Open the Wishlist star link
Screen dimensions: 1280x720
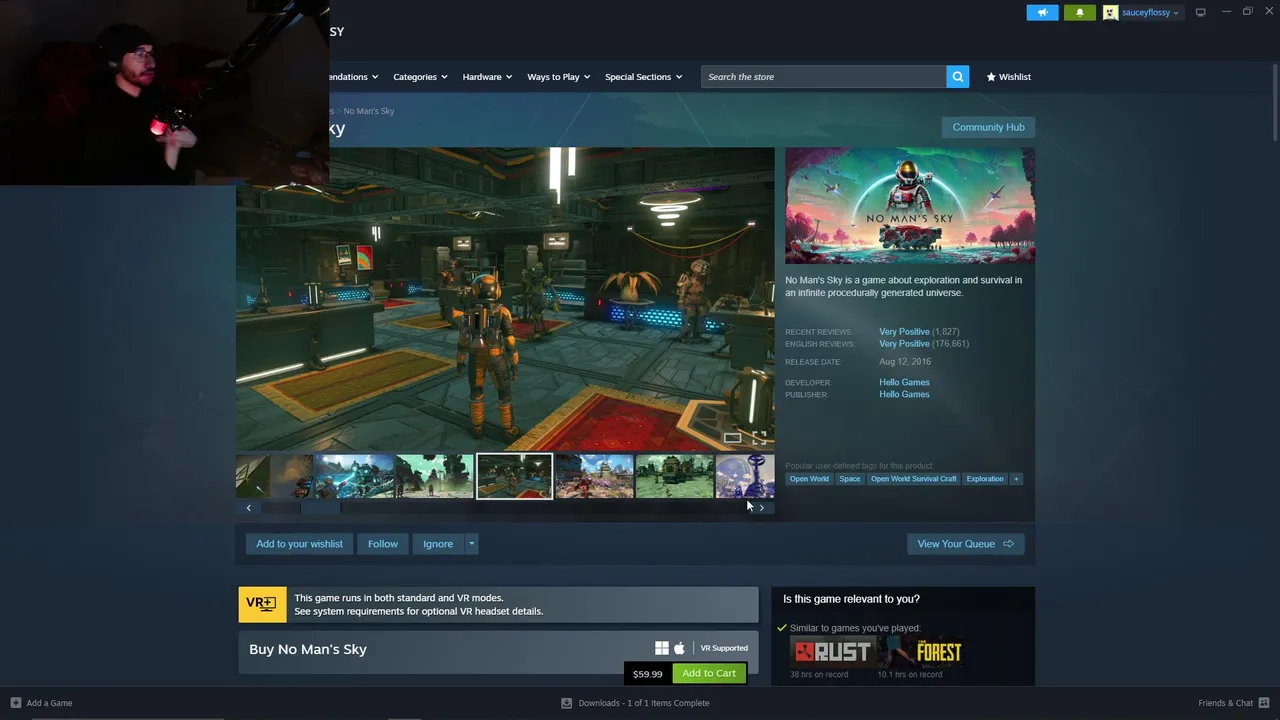[1008, 77]
